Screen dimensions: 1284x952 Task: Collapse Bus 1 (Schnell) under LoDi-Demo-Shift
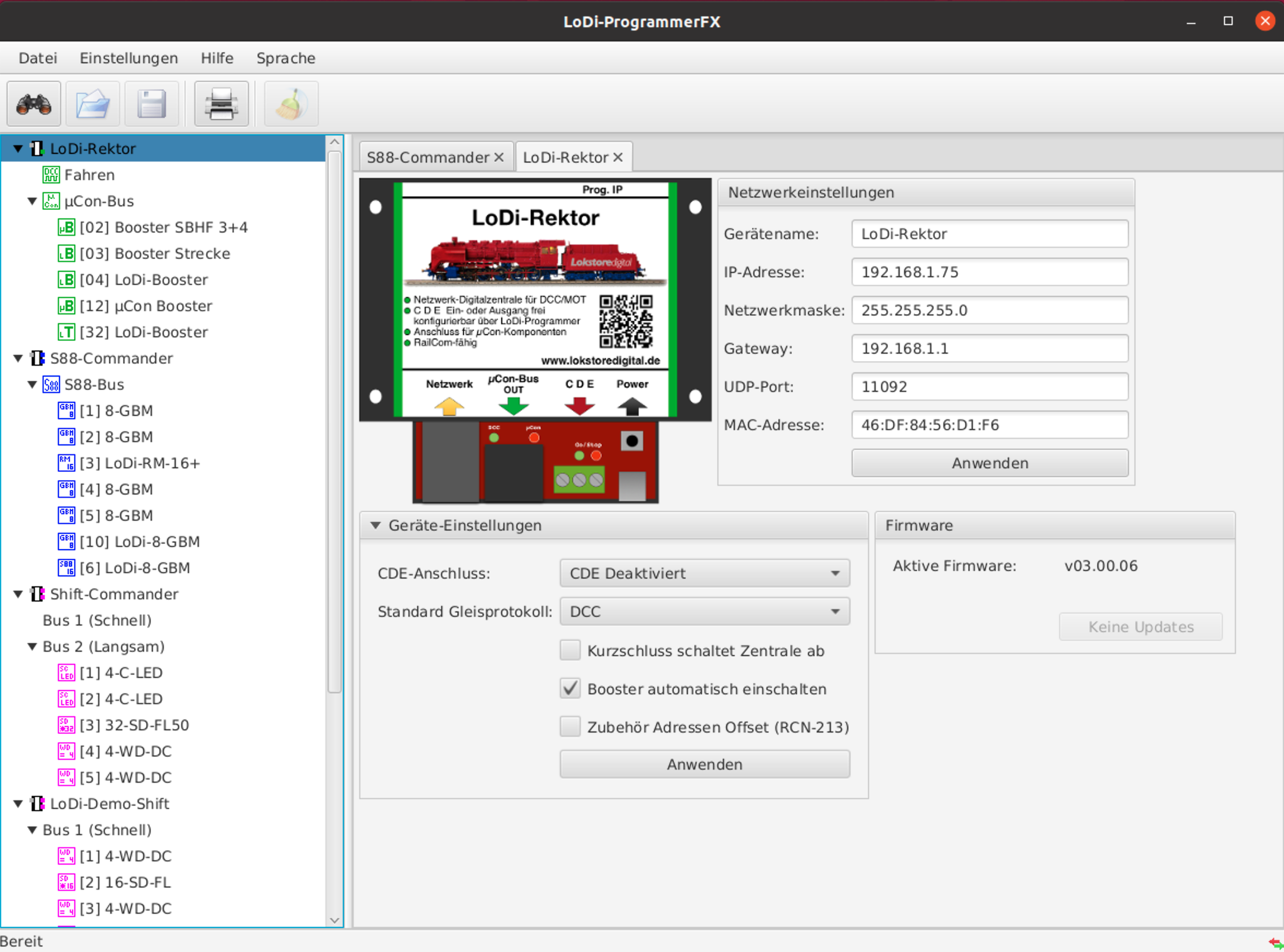pos(32,830)
